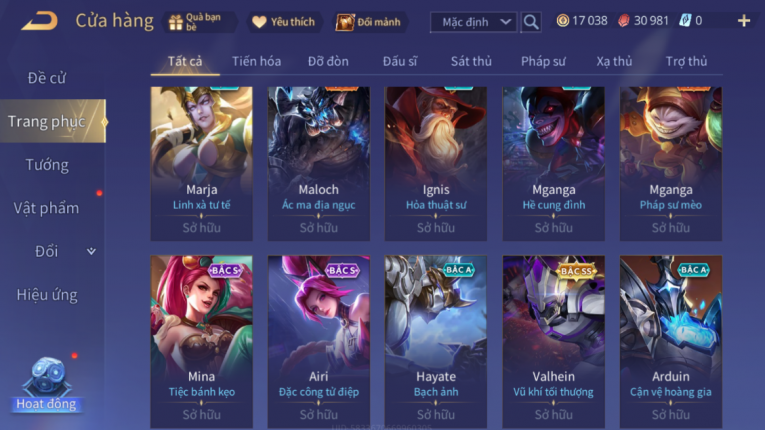Viewport: 765px width, 430px height.
Task: Click the red ruby currency icon
Action: click(x=624, y=20)
